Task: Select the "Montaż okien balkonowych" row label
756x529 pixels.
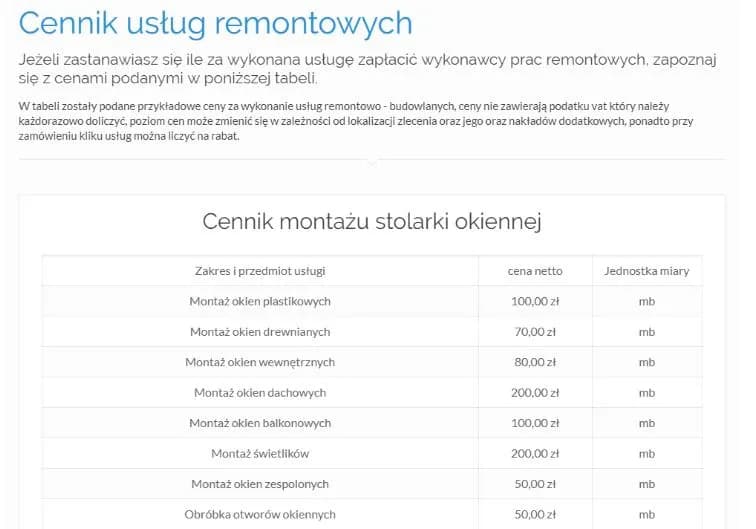Action: coord(260,423)
